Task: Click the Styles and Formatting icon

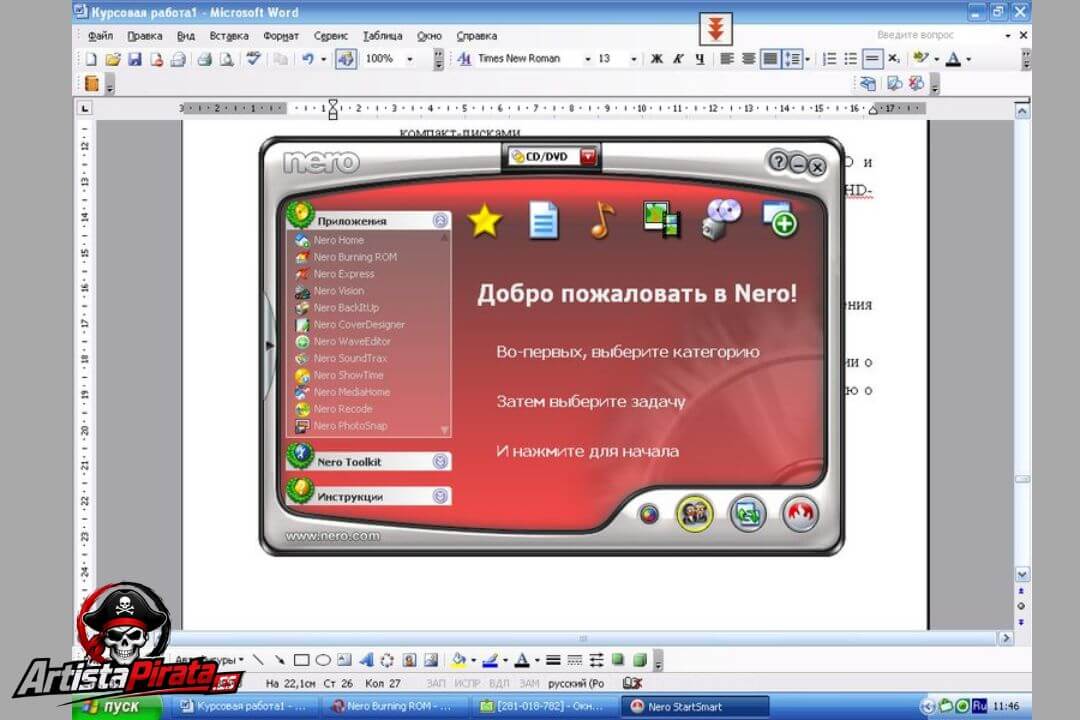Action: click(x=464, y=59)
